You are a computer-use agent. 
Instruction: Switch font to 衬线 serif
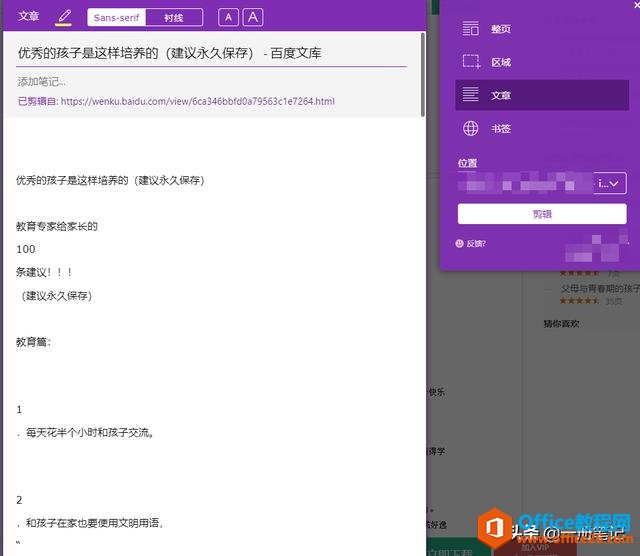click(x=174, y=17)
